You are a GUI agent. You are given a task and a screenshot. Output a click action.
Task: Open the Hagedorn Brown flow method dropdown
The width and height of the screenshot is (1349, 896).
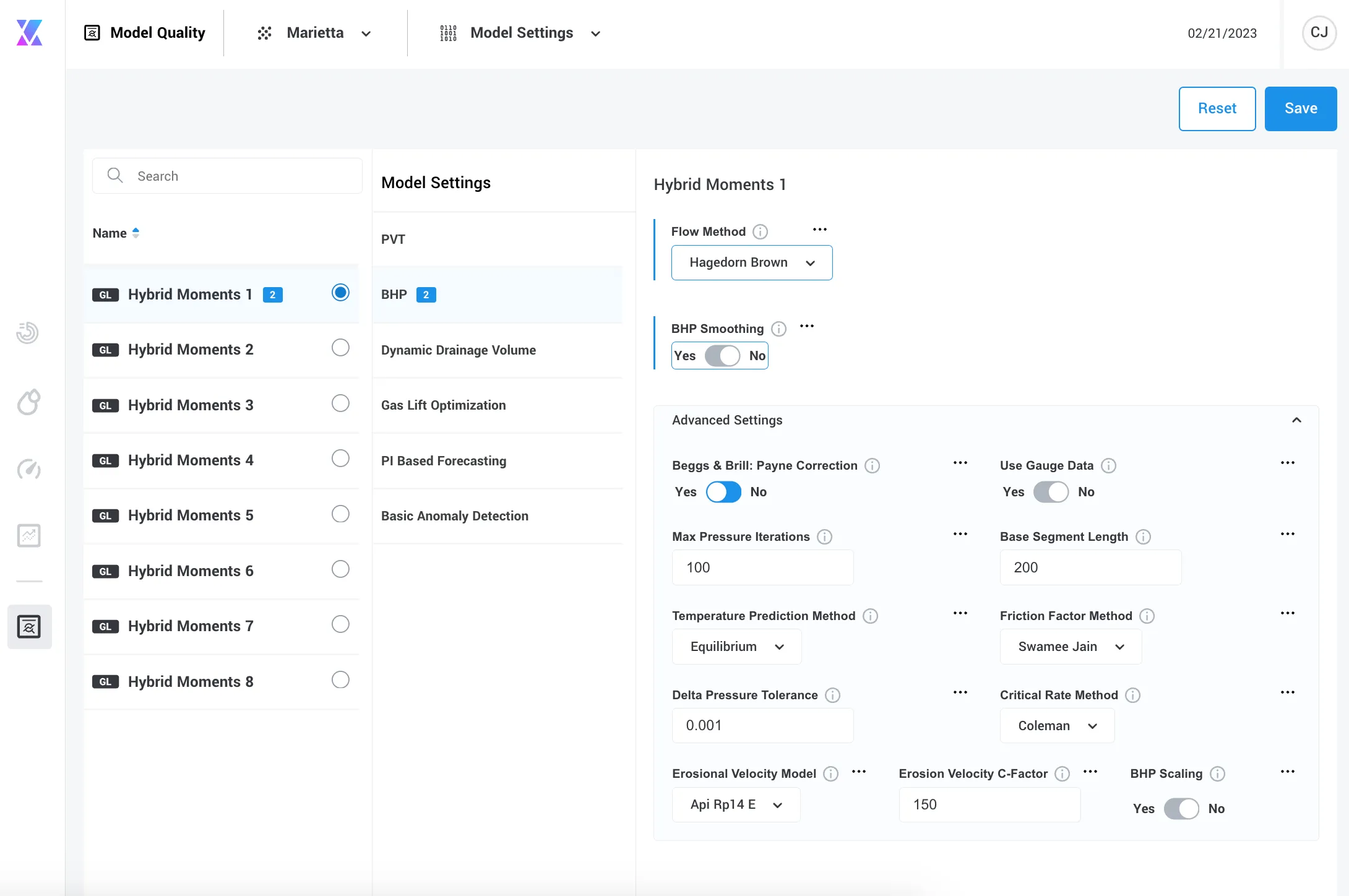click(x=752, y=263)
